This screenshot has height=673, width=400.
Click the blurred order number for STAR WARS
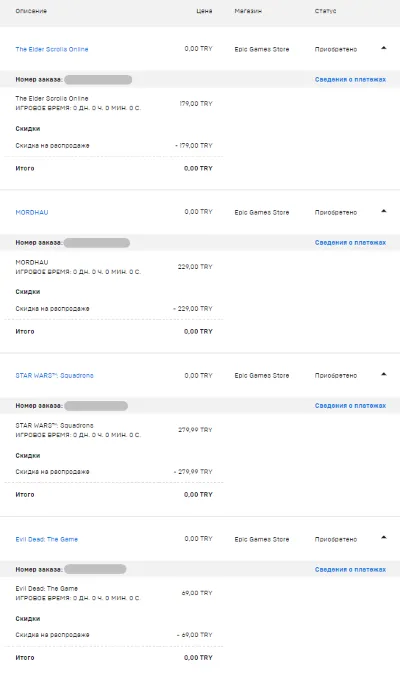96,406
